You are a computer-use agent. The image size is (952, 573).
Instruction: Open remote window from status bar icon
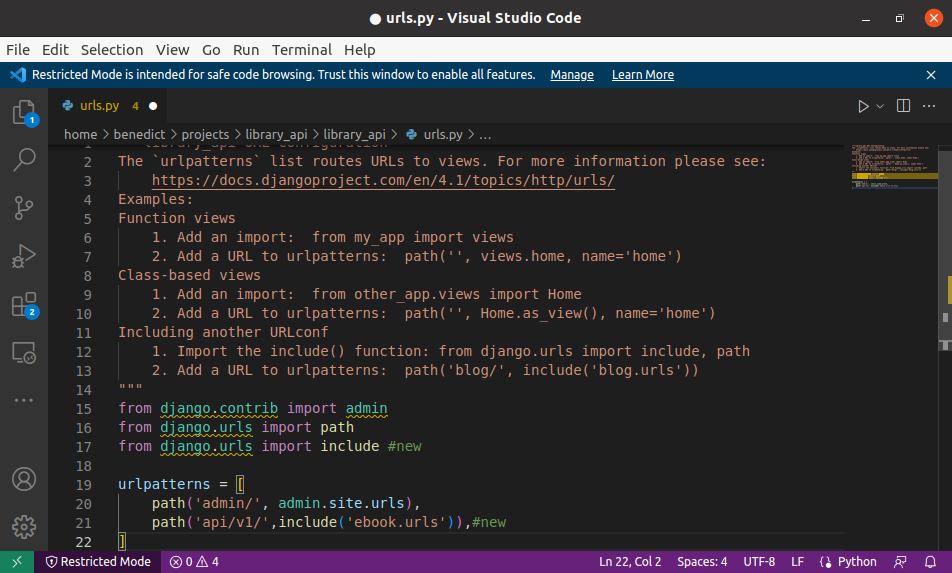(x=17, y=562)
